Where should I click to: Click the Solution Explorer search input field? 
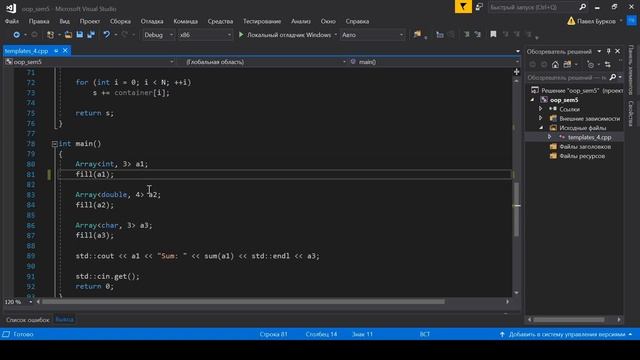567,78
